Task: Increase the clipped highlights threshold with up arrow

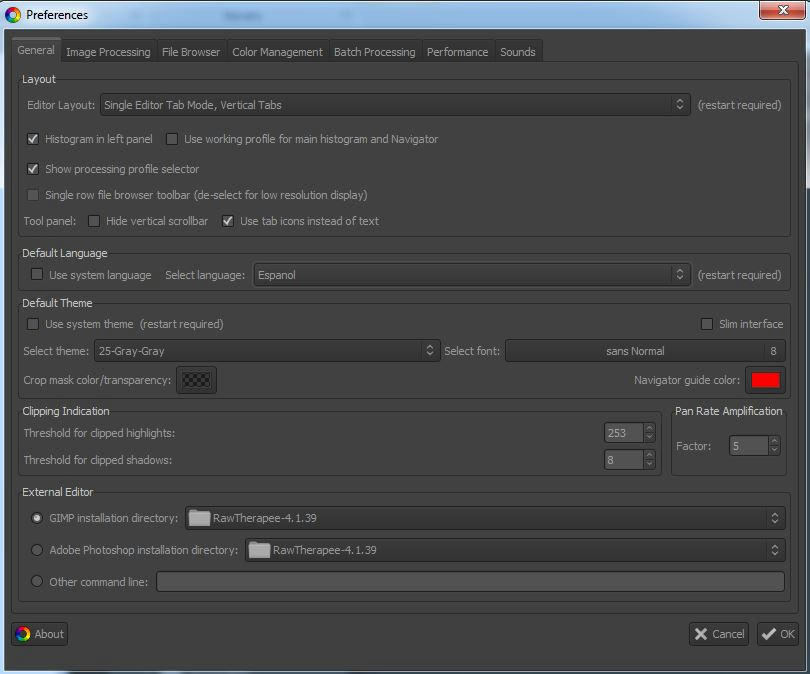Action: [x=649, y=428]
